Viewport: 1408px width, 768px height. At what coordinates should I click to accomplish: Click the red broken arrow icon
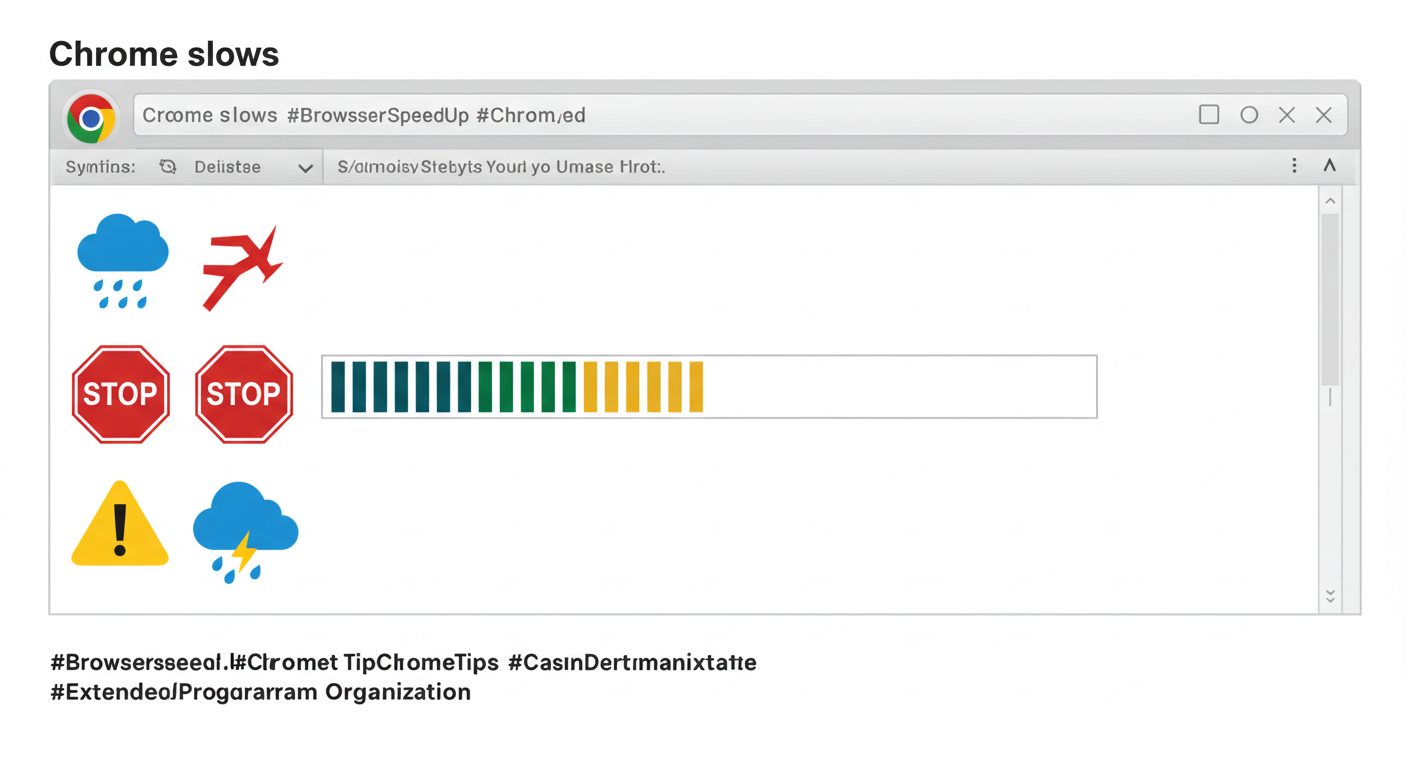pyautogui.click(x=242, y=268)
